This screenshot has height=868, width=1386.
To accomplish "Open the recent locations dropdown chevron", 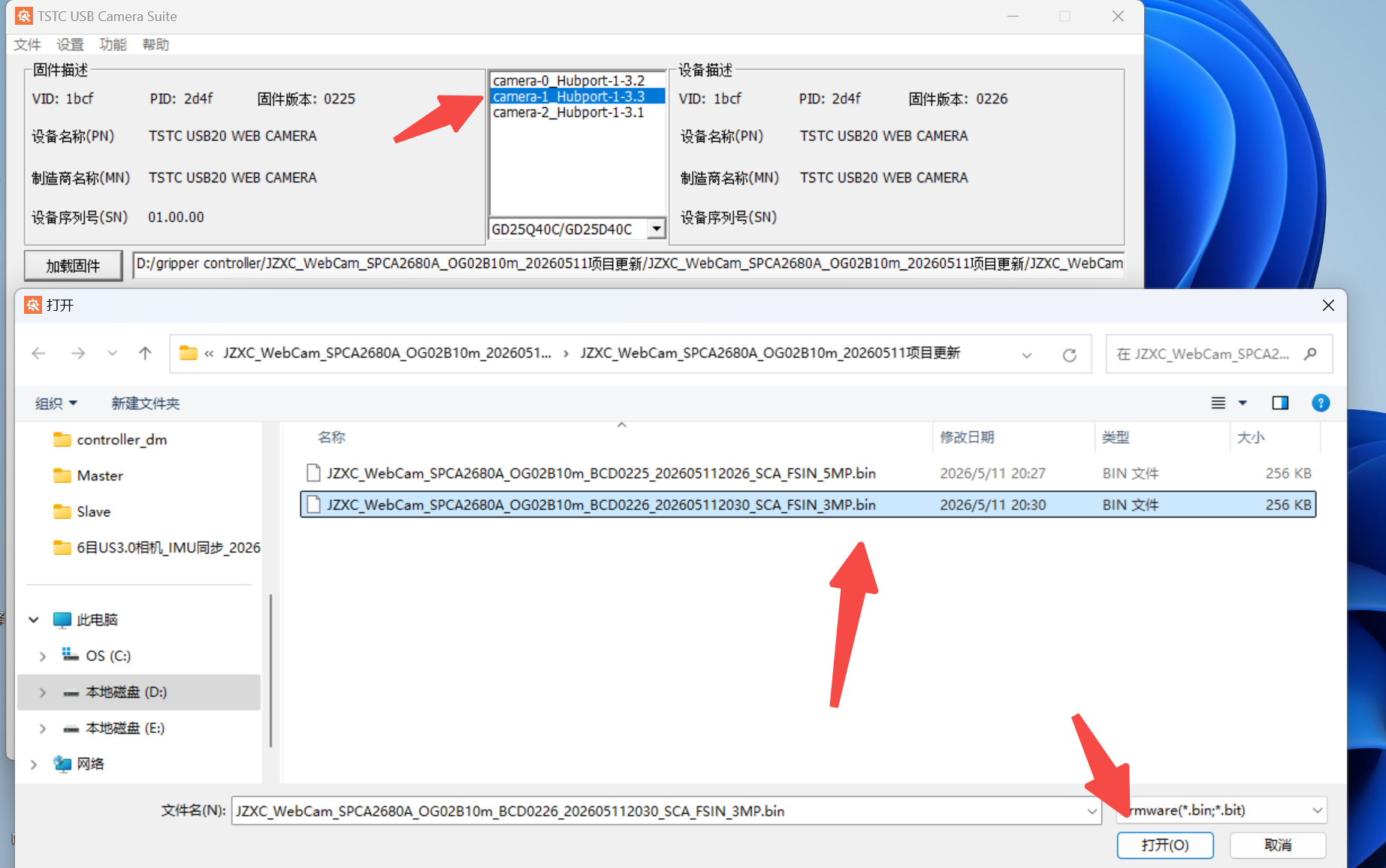I will [112, 354].
